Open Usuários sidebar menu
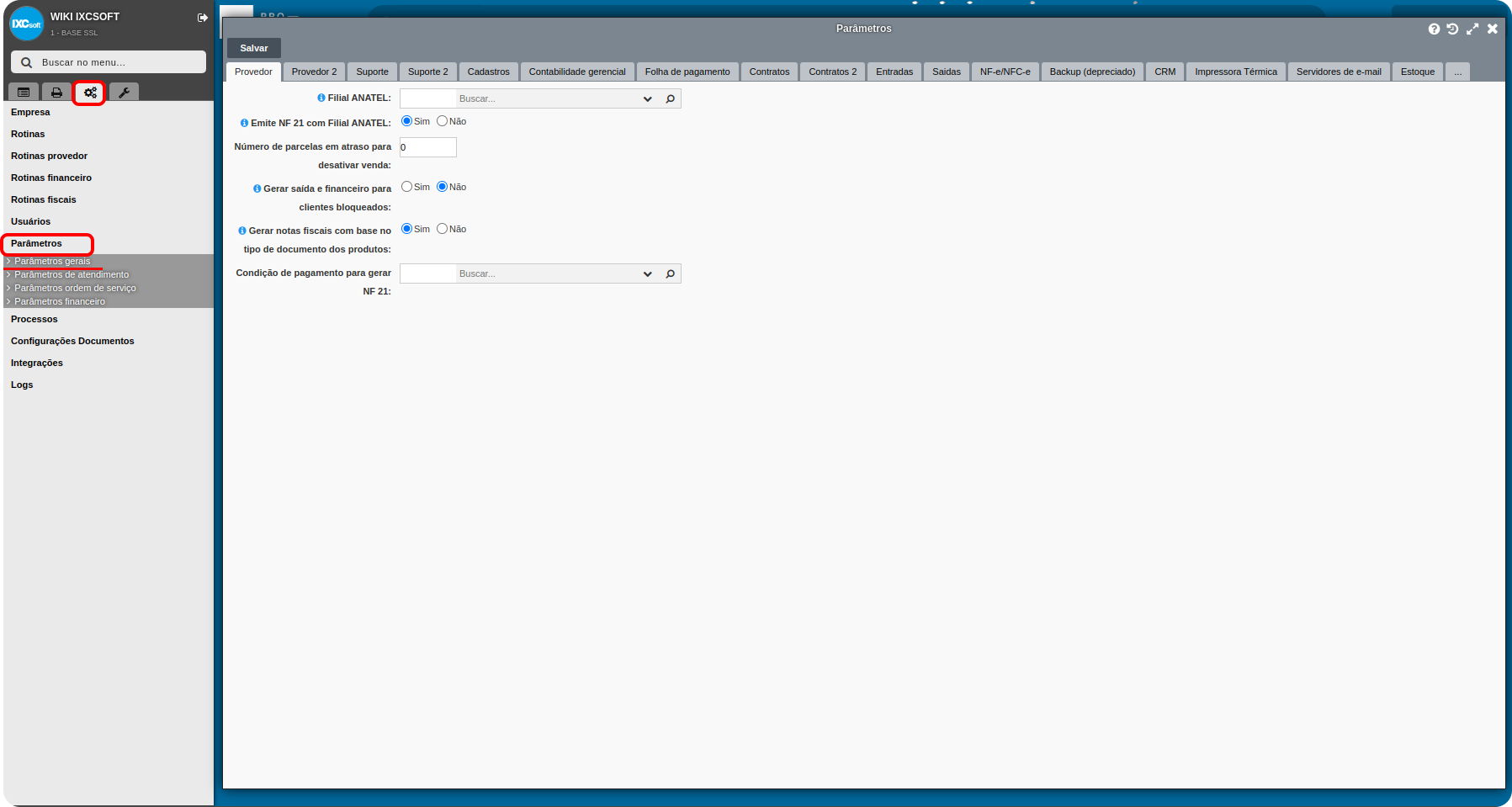The image size is (1512, 807). 30,221
